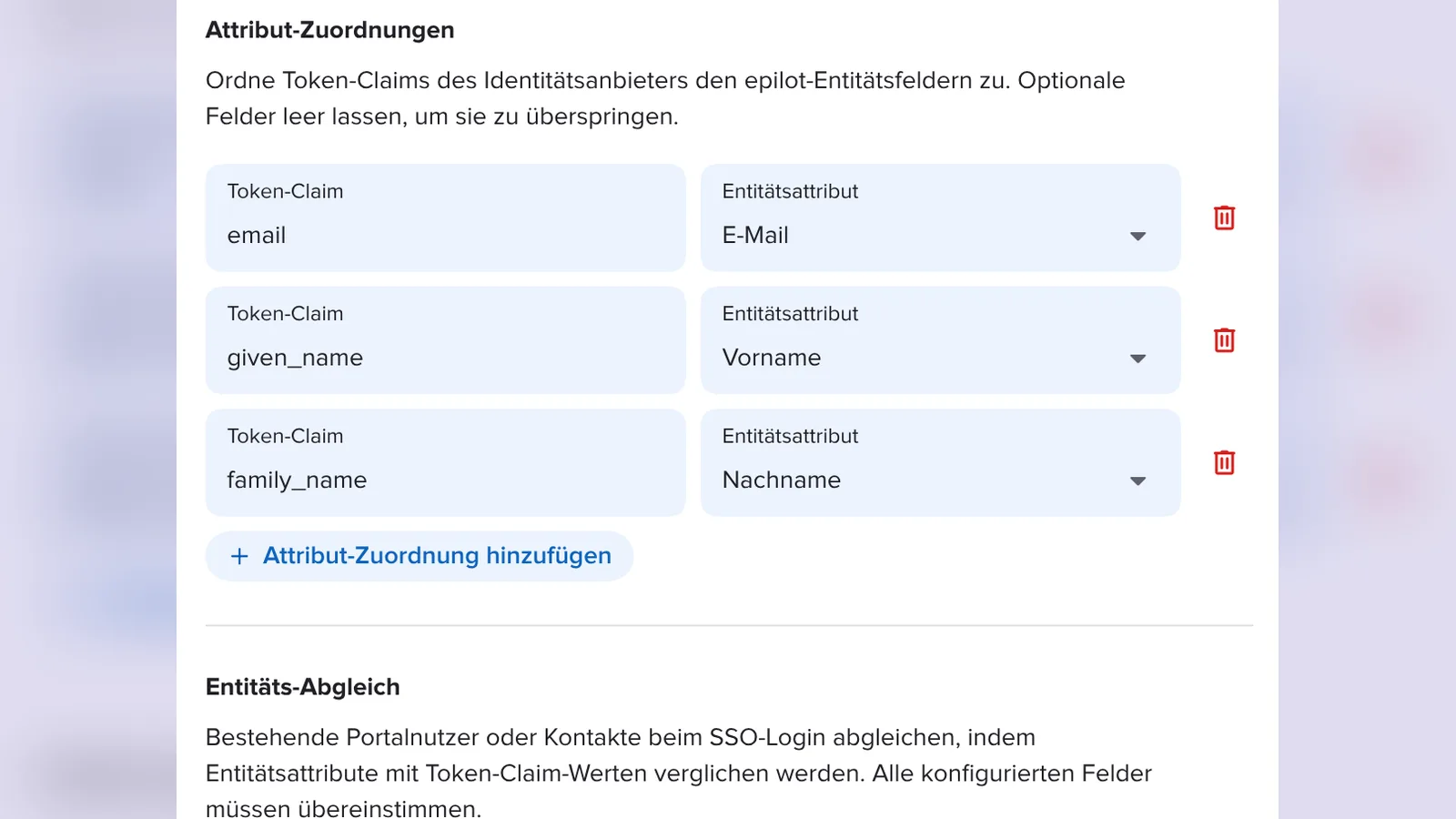
Task: Click the plus icon for adding attribute mapping
Action: click(239, 556)
